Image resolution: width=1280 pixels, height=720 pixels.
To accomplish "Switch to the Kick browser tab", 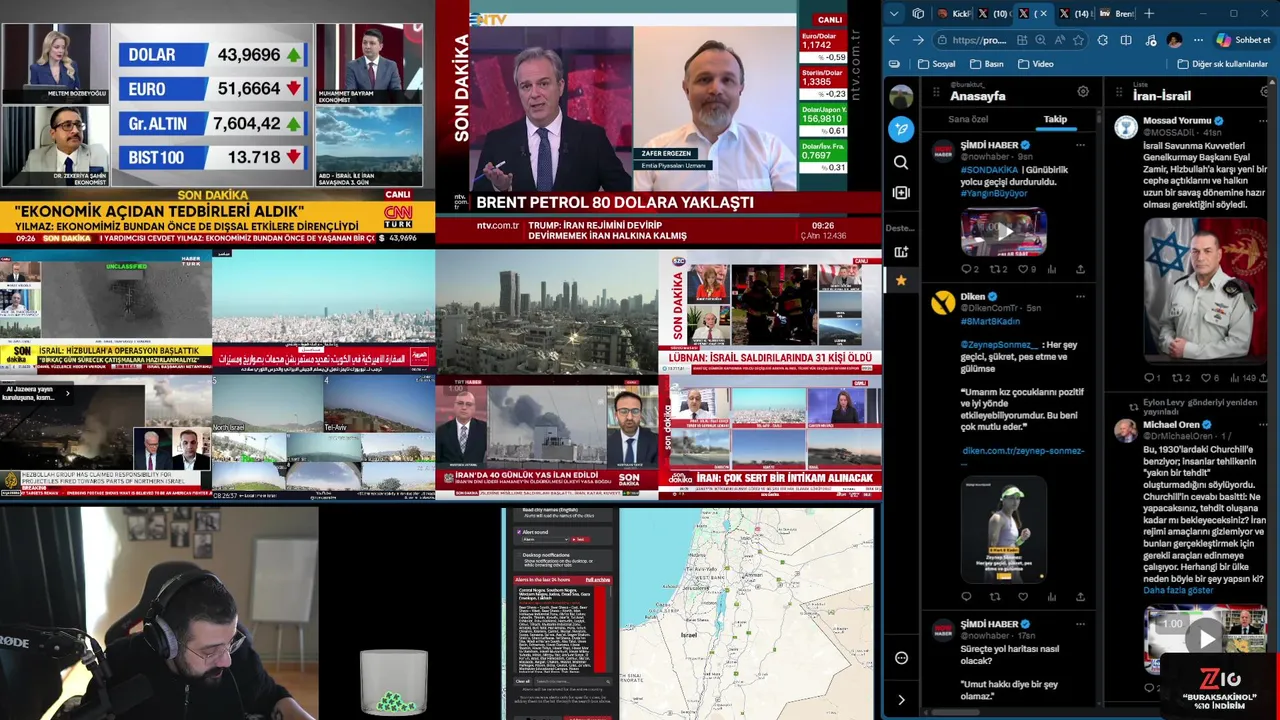I will tap(955, 14).
